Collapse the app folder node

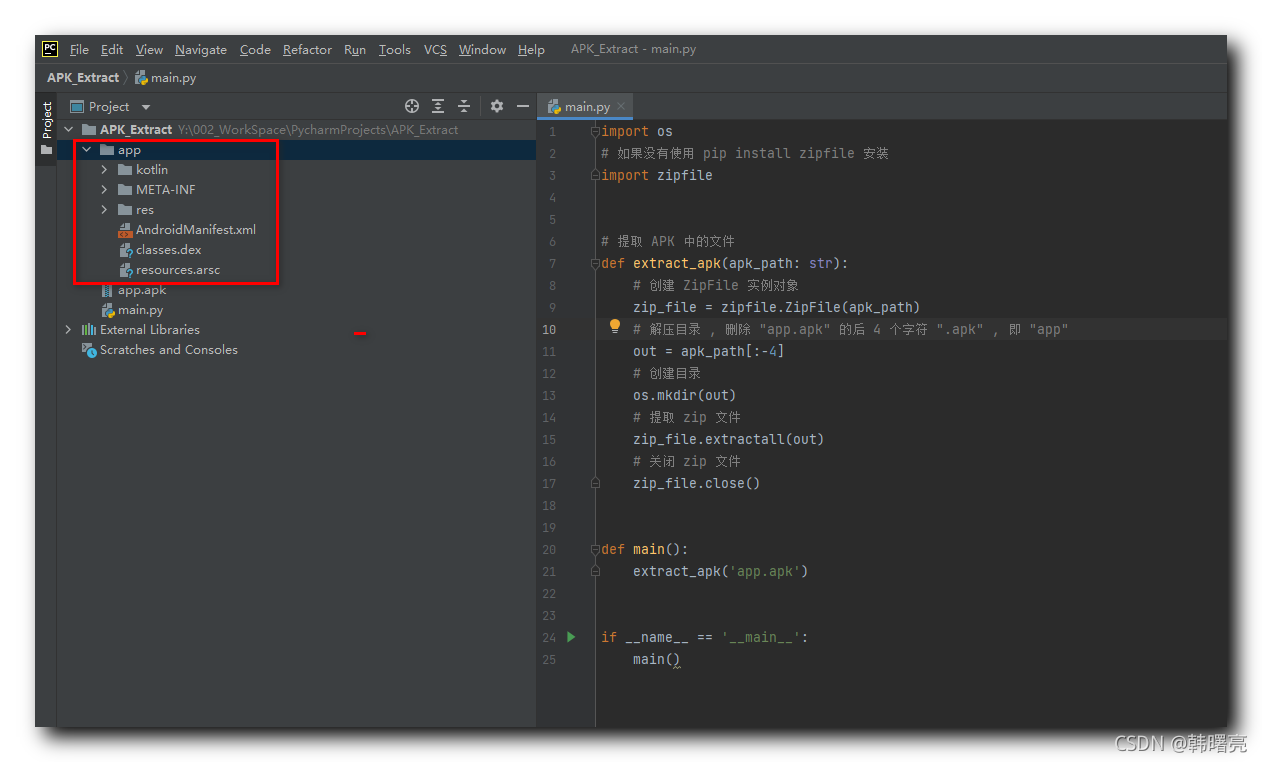(86, 150)
